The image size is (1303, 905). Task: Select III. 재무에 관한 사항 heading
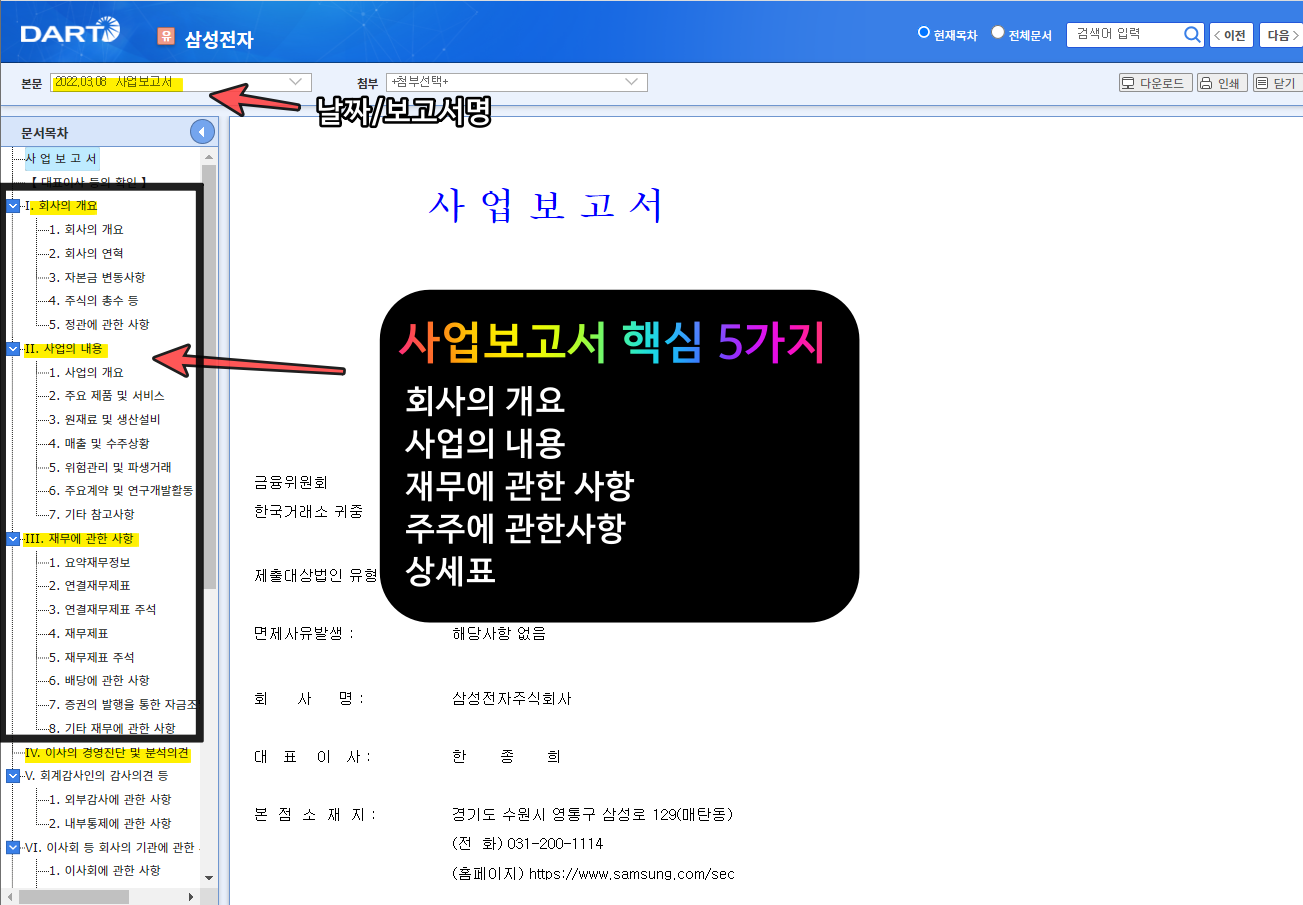(x=81, y=539)
